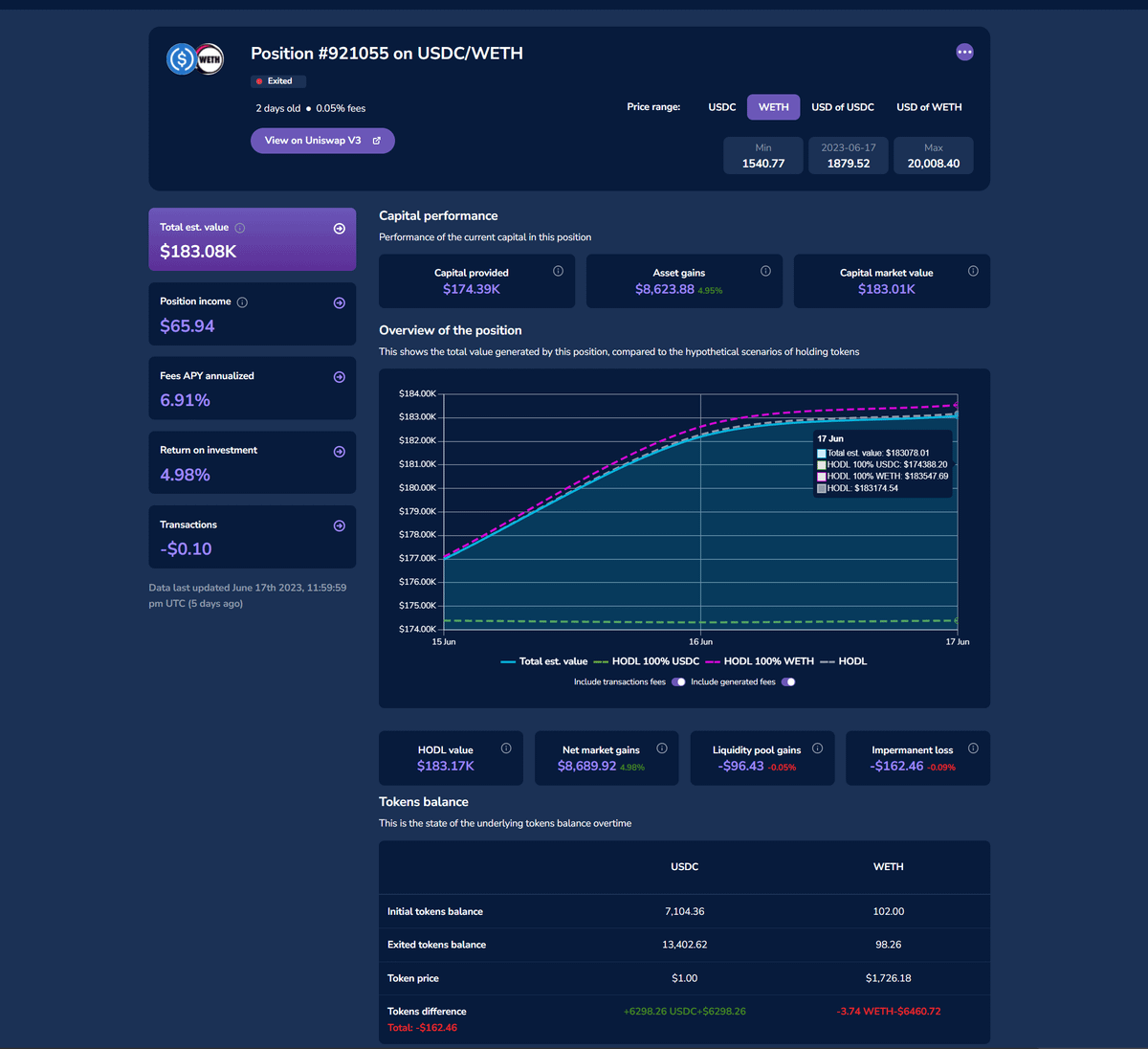This screenshot has height=1049, width=1148.
Task: Expand the Transactions card arrow
Action: 339,525
